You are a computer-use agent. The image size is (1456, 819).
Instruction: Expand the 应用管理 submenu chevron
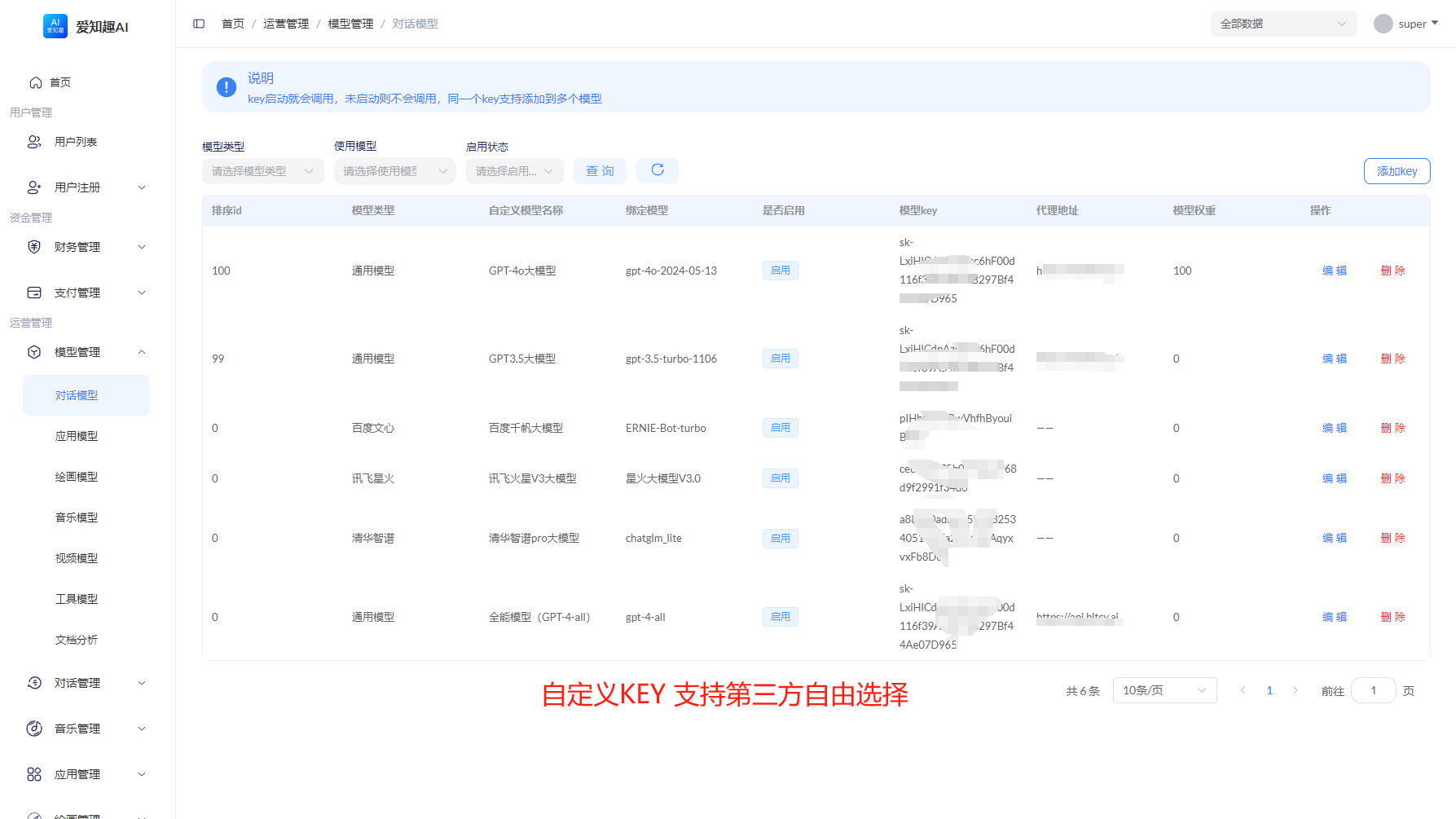[x=142, y=774]
